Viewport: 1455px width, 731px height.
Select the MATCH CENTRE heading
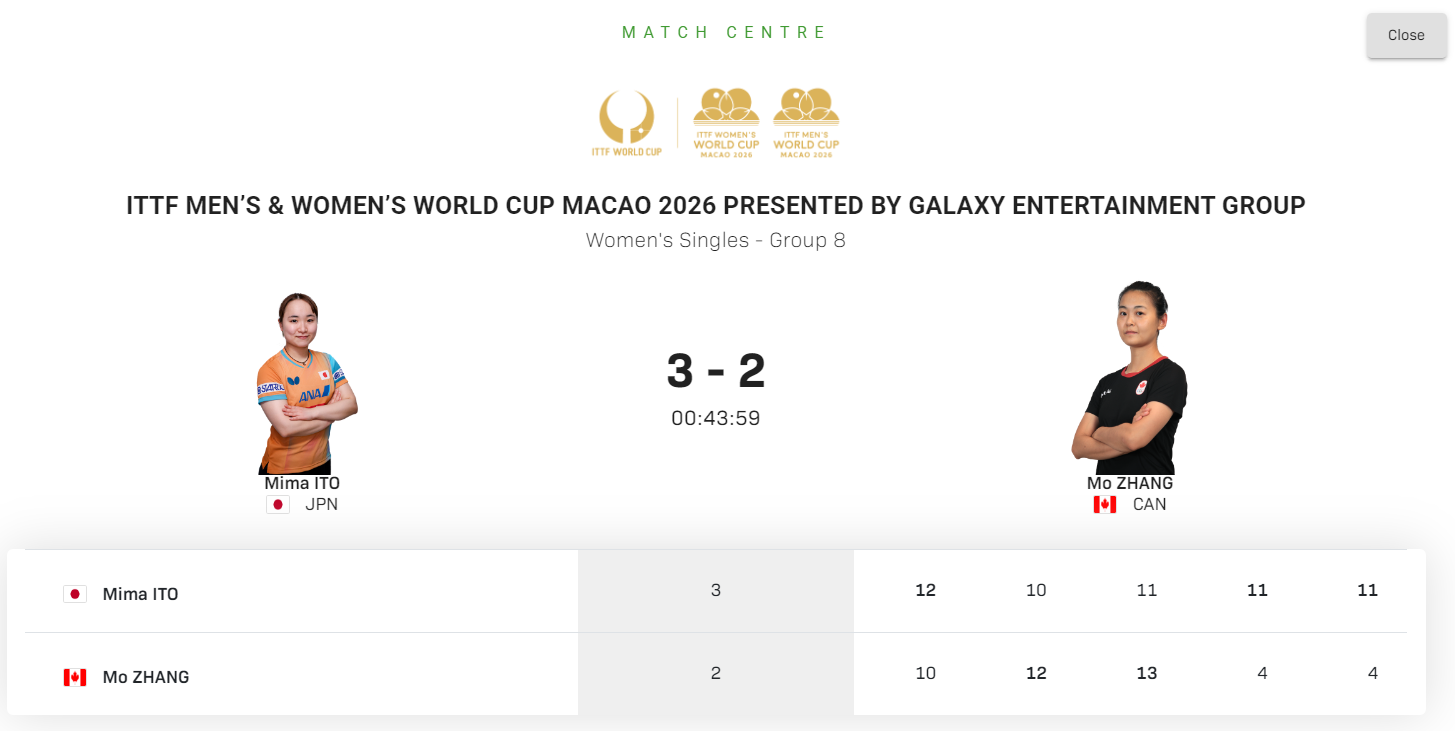[725, 32]
